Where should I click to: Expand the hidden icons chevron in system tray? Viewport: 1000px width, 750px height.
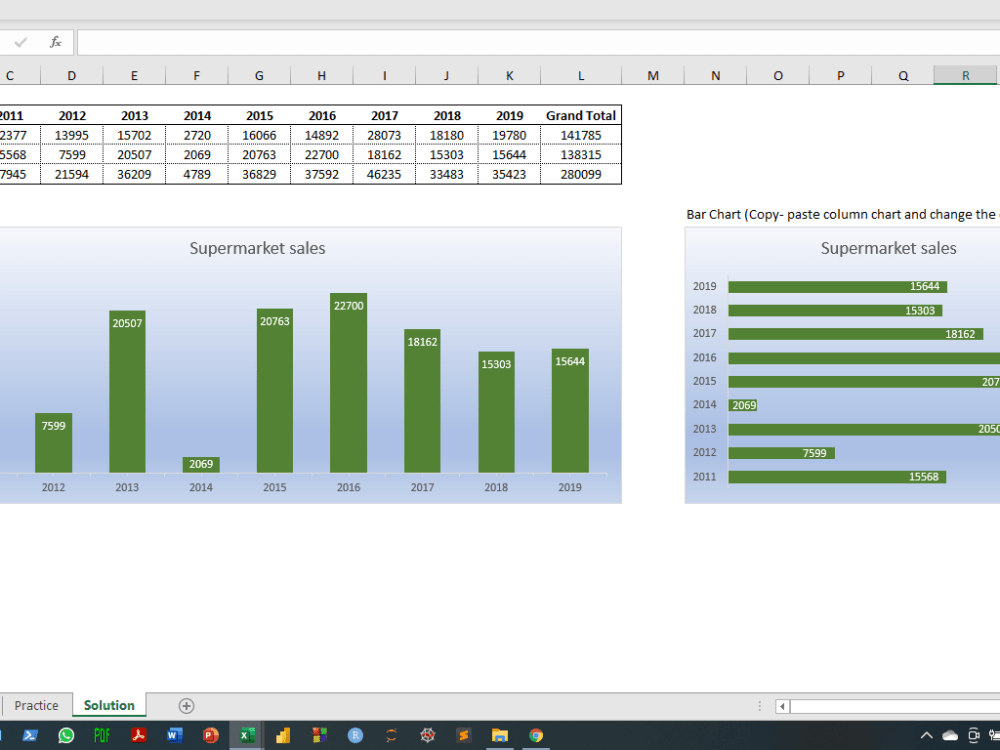point(926,735)
